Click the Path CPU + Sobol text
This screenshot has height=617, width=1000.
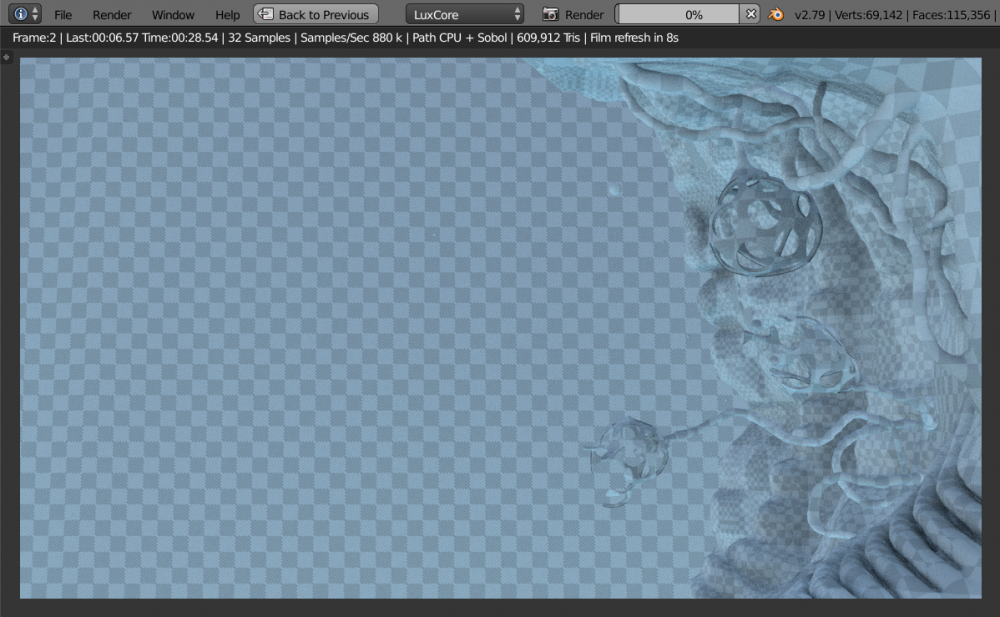point(459,38)
